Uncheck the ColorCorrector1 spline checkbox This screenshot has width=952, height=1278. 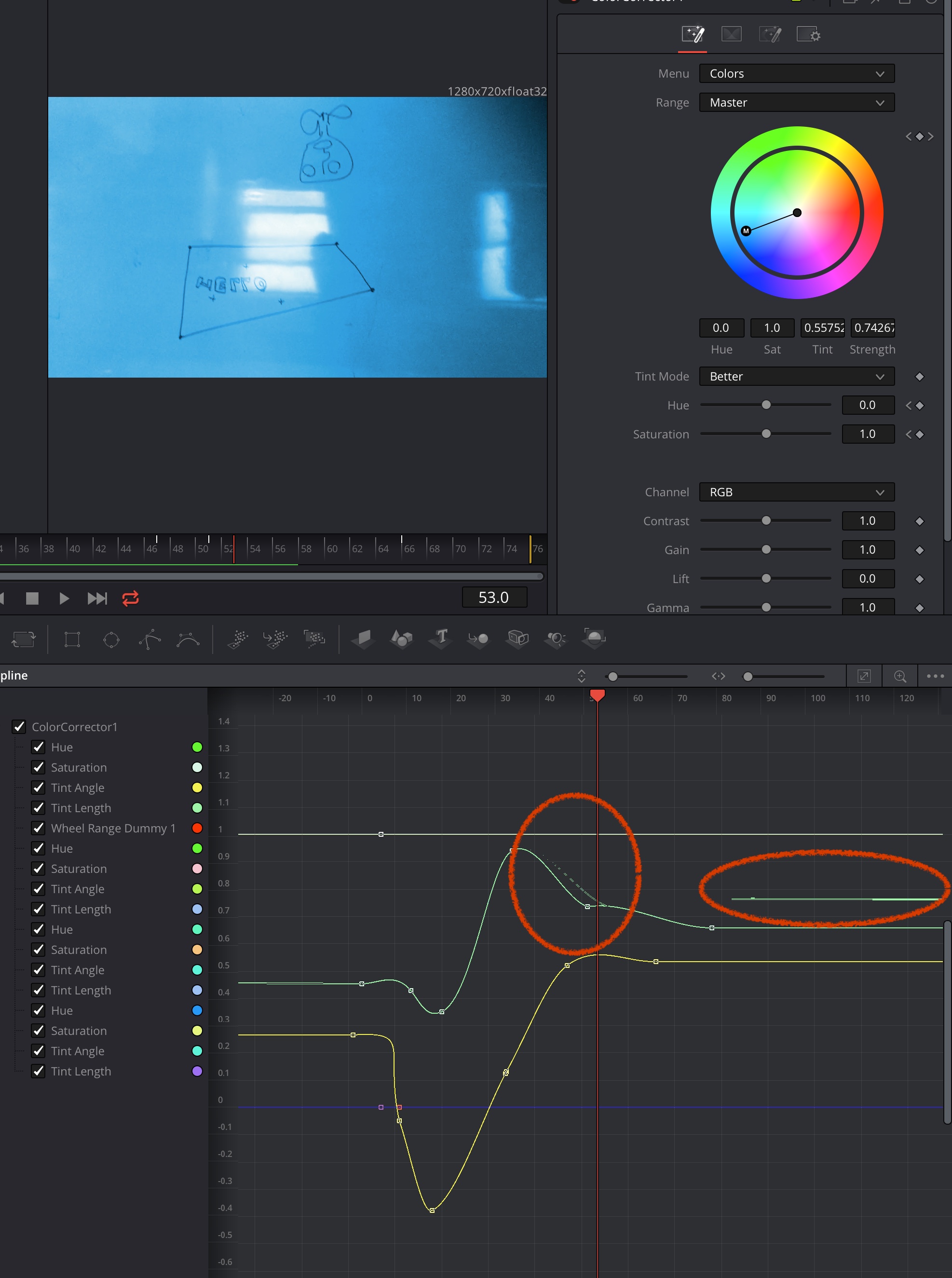pyautogui.click(x=19, y=727)
